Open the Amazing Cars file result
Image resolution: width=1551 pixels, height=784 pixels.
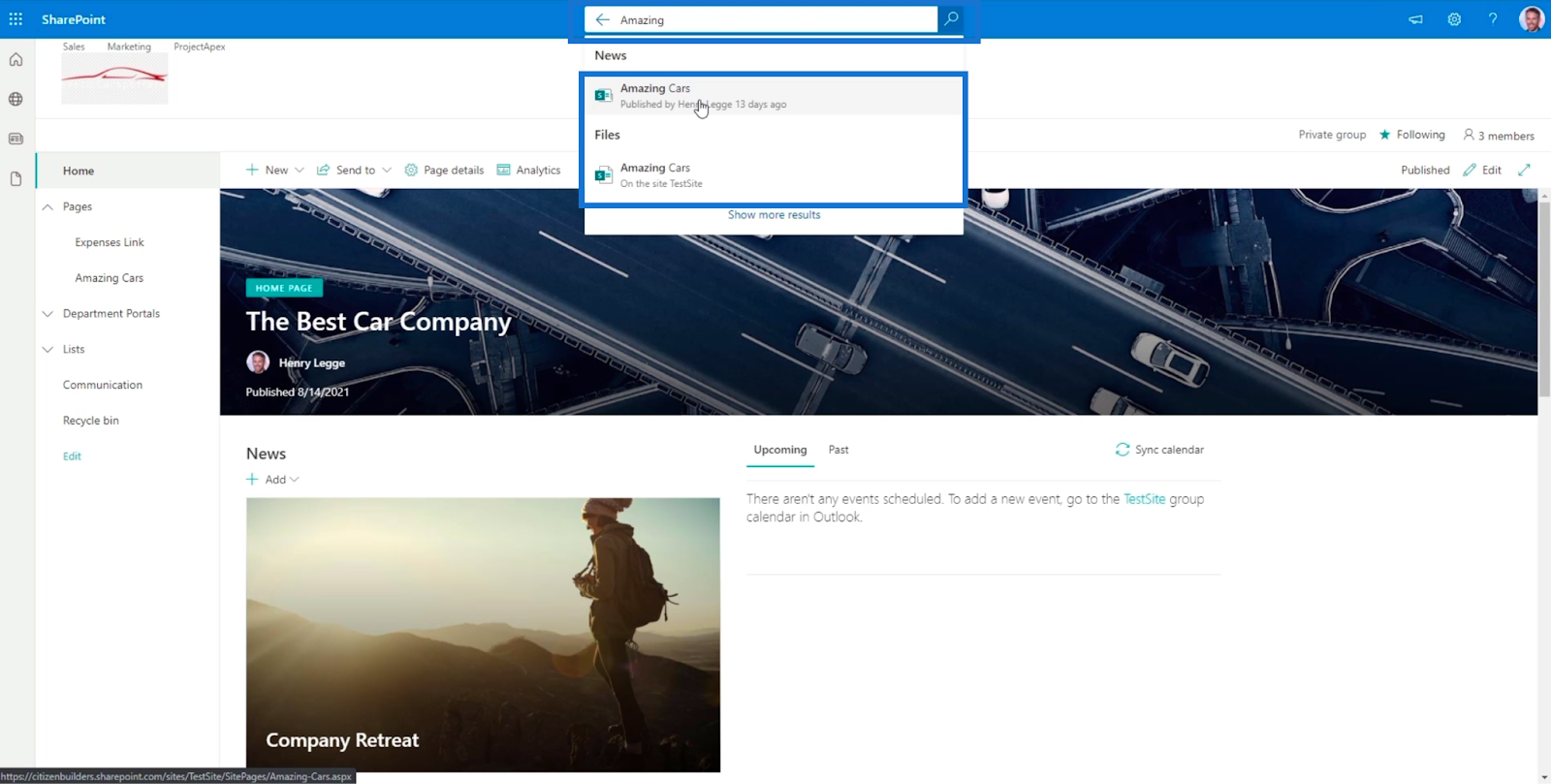[774, 175]
